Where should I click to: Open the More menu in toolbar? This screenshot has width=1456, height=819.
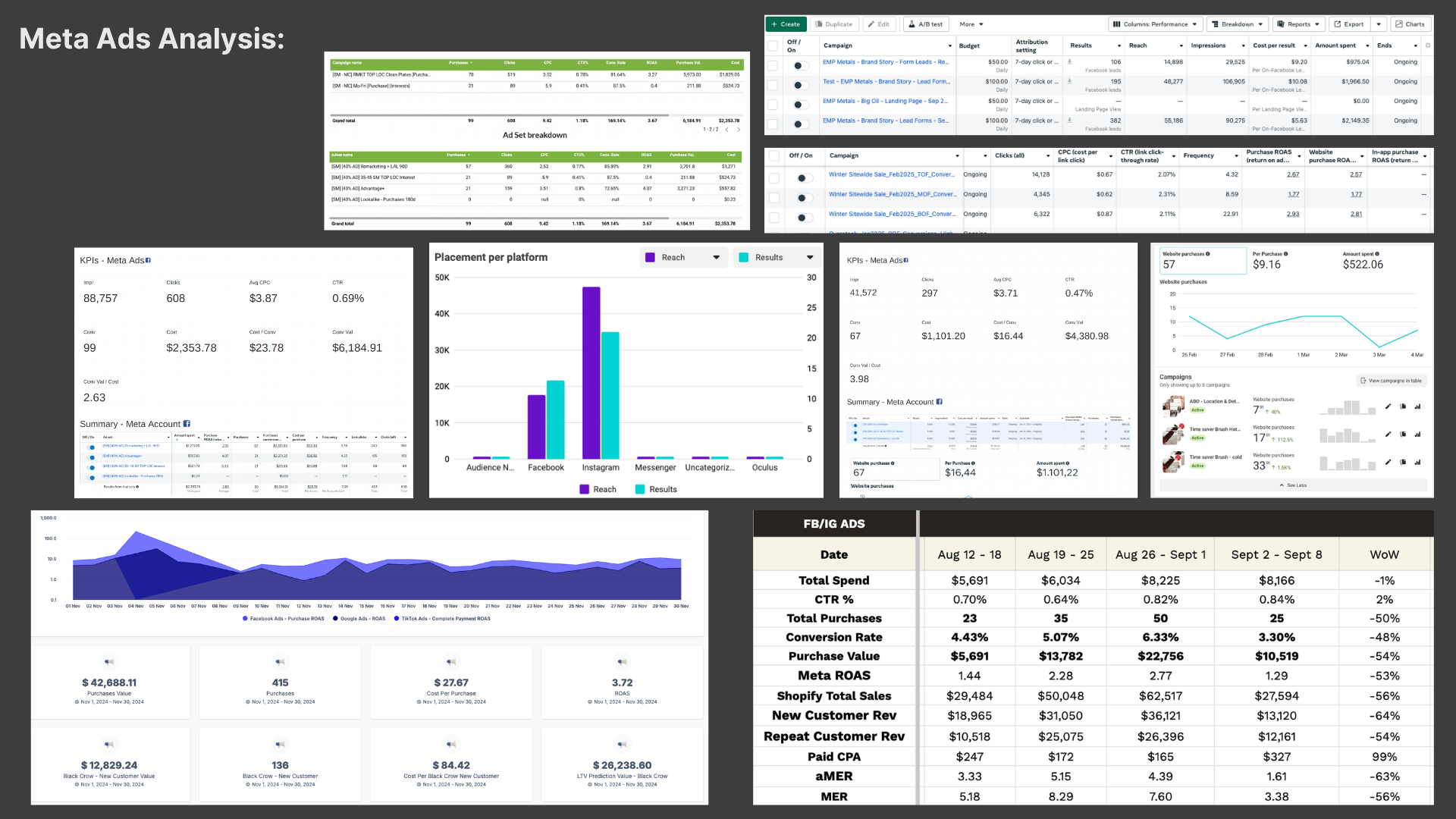971,24
